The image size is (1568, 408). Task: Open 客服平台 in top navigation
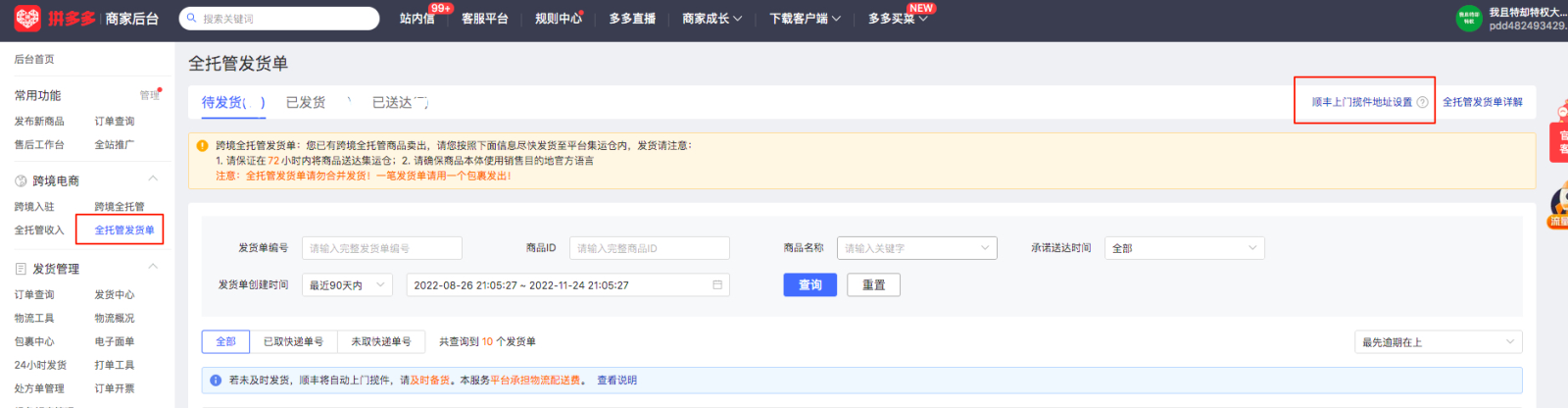click(x=485, y=19)
